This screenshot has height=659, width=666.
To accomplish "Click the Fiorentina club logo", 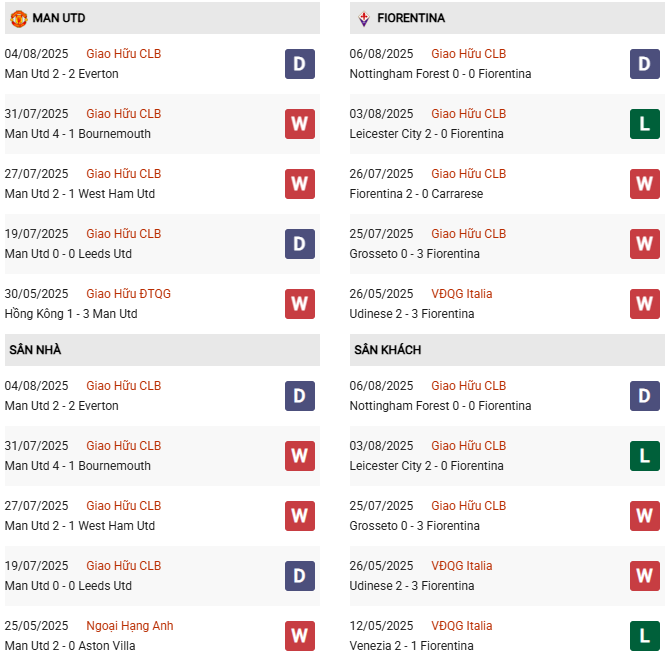I will tap(364, 18).
